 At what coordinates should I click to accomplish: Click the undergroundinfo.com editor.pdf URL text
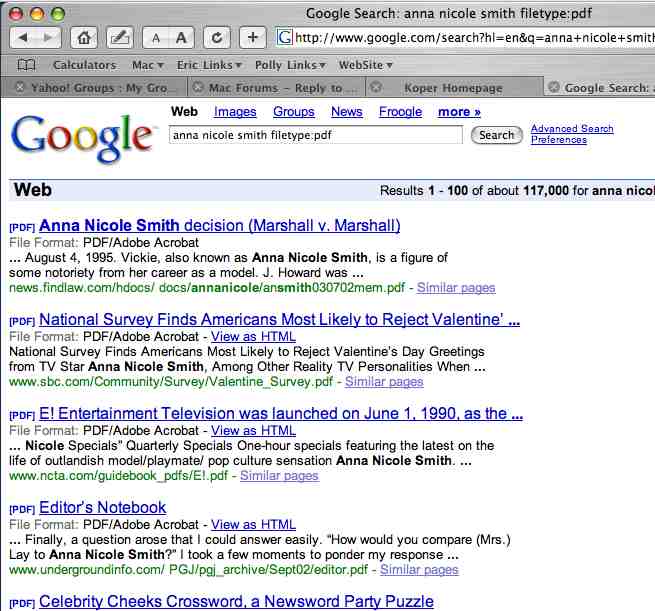tap(188, 569)
